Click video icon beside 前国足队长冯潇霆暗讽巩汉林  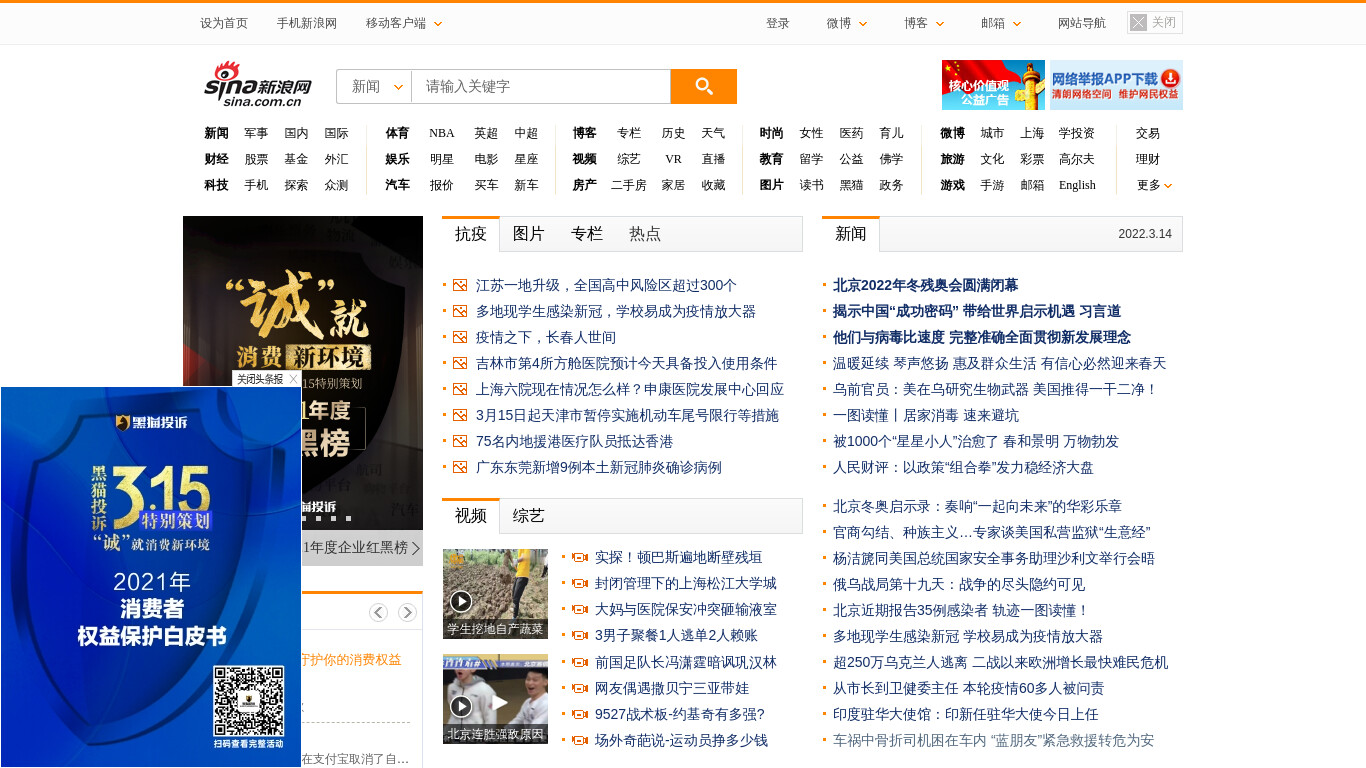tap(579, 662)
